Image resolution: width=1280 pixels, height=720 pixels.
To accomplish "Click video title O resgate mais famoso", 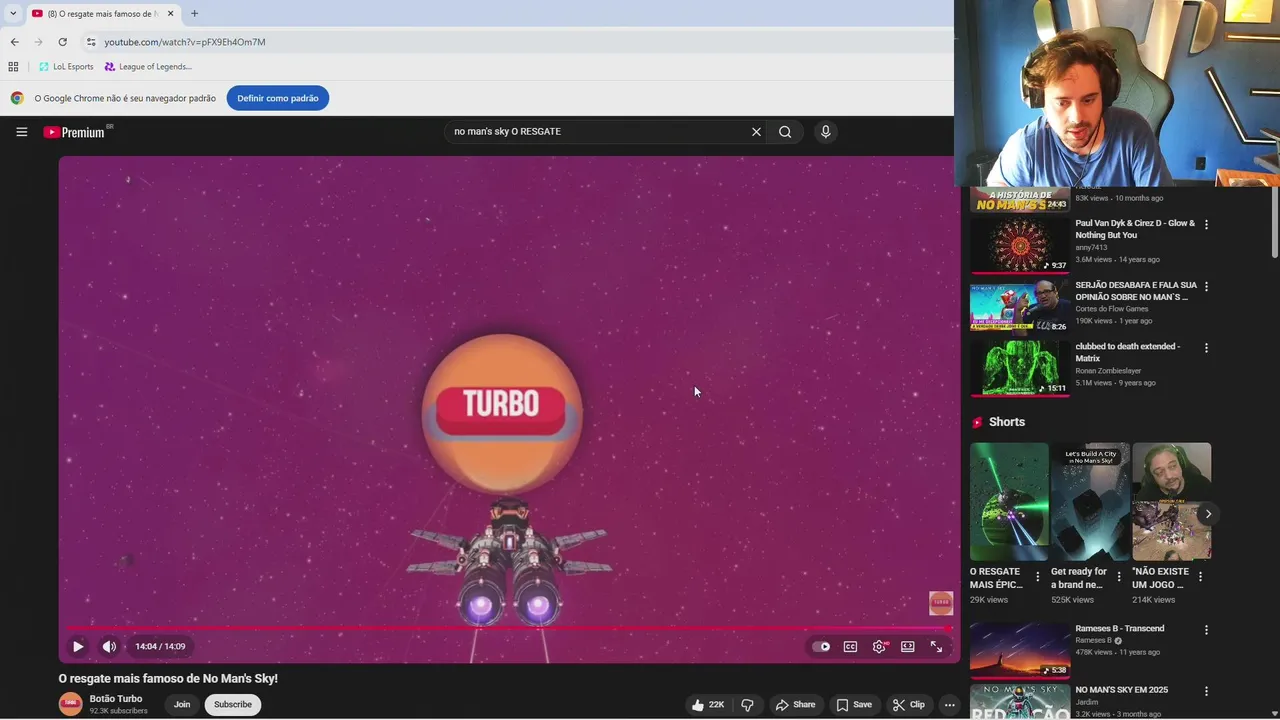I will [x=168, y=679].
